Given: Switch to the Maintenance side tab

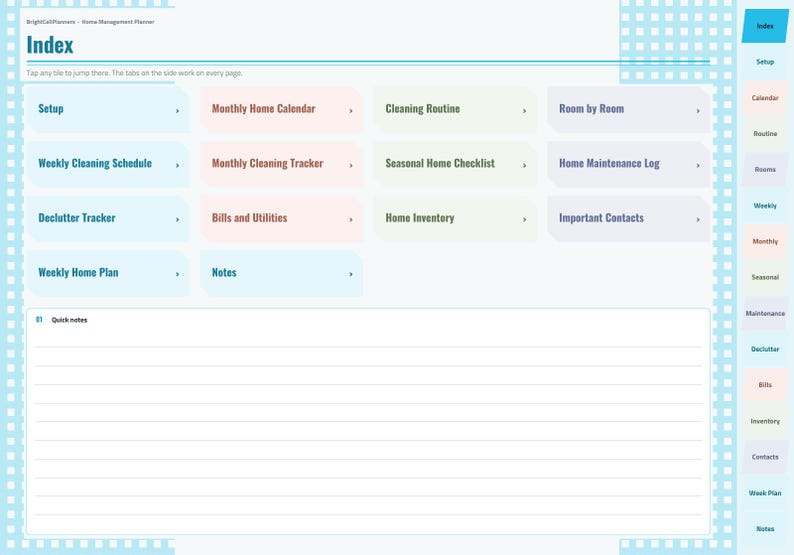Looking at the screenshot, I should tap(765, 313).
